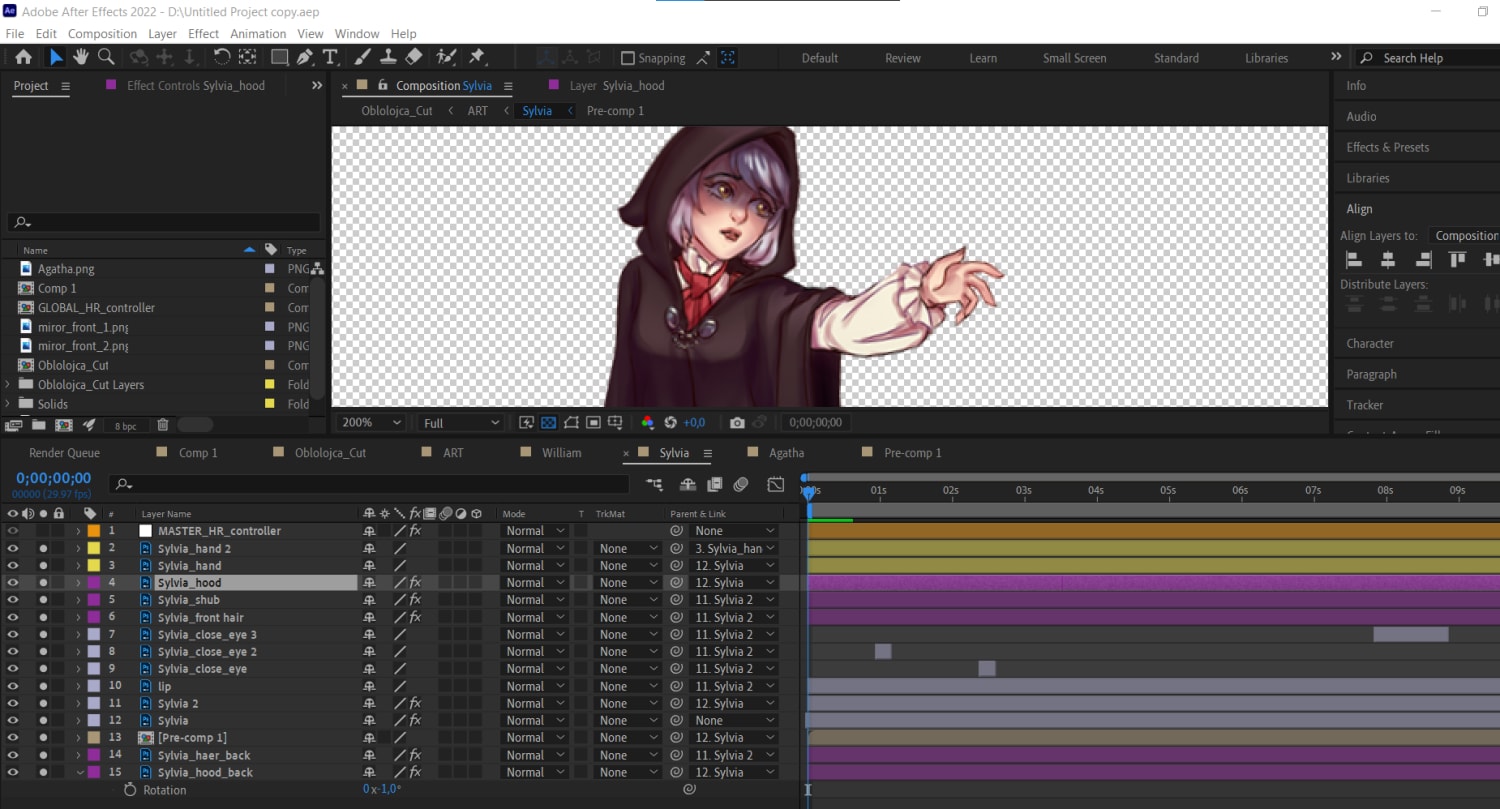Toggle solo for Sylvia_hand 2 layer
Viewport: 1500px width, 809px height.
tap(43, 549)
